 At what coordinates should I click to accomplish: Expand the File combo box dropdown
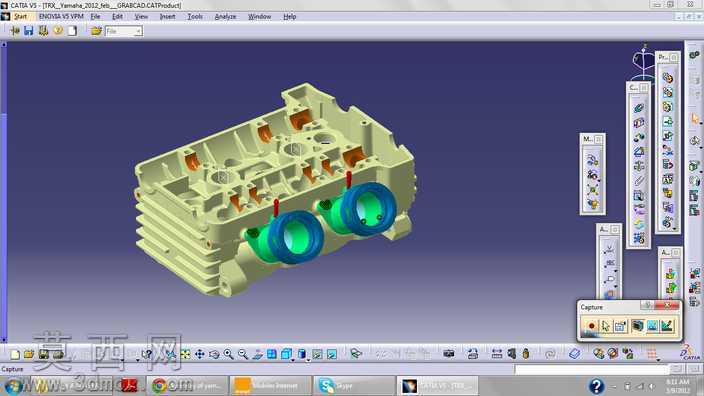138,31
